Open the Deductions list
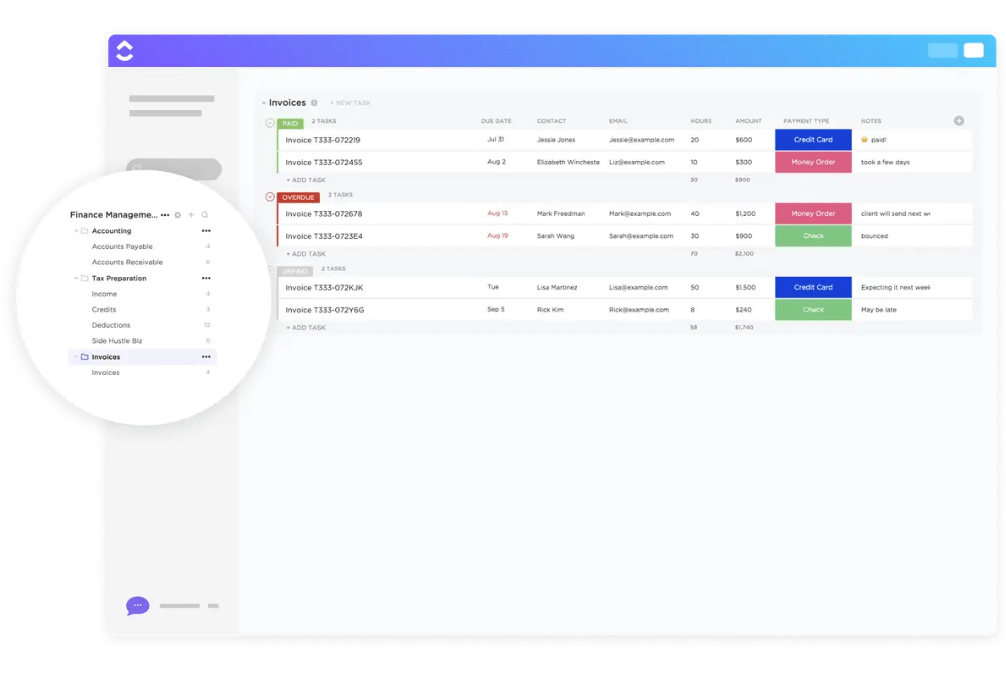The height and width of the screenshot is (675, 1006). 111,325
